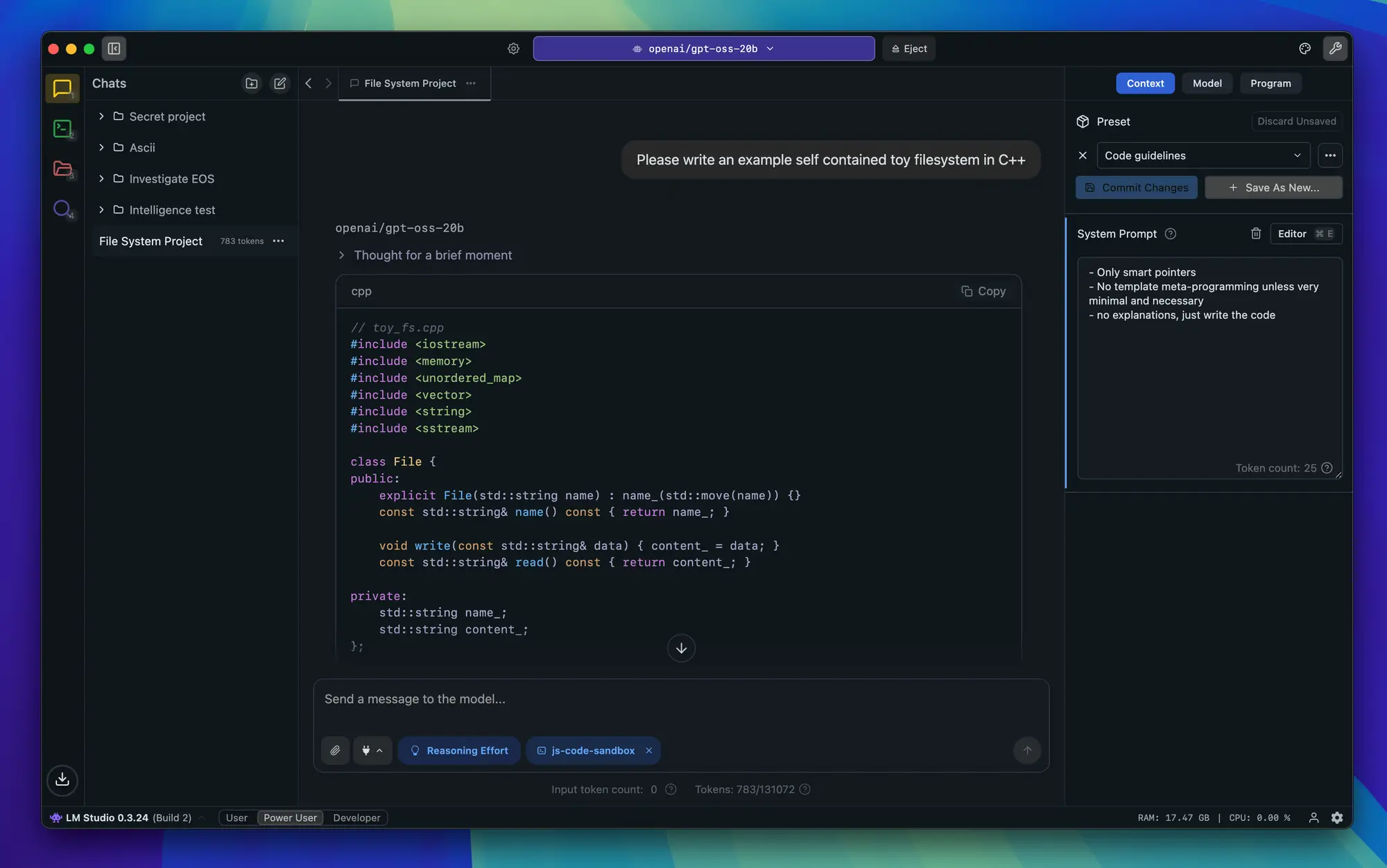Attach a file with the paperclip icon
The image size is (1387, 868).
tap(335, 750)
